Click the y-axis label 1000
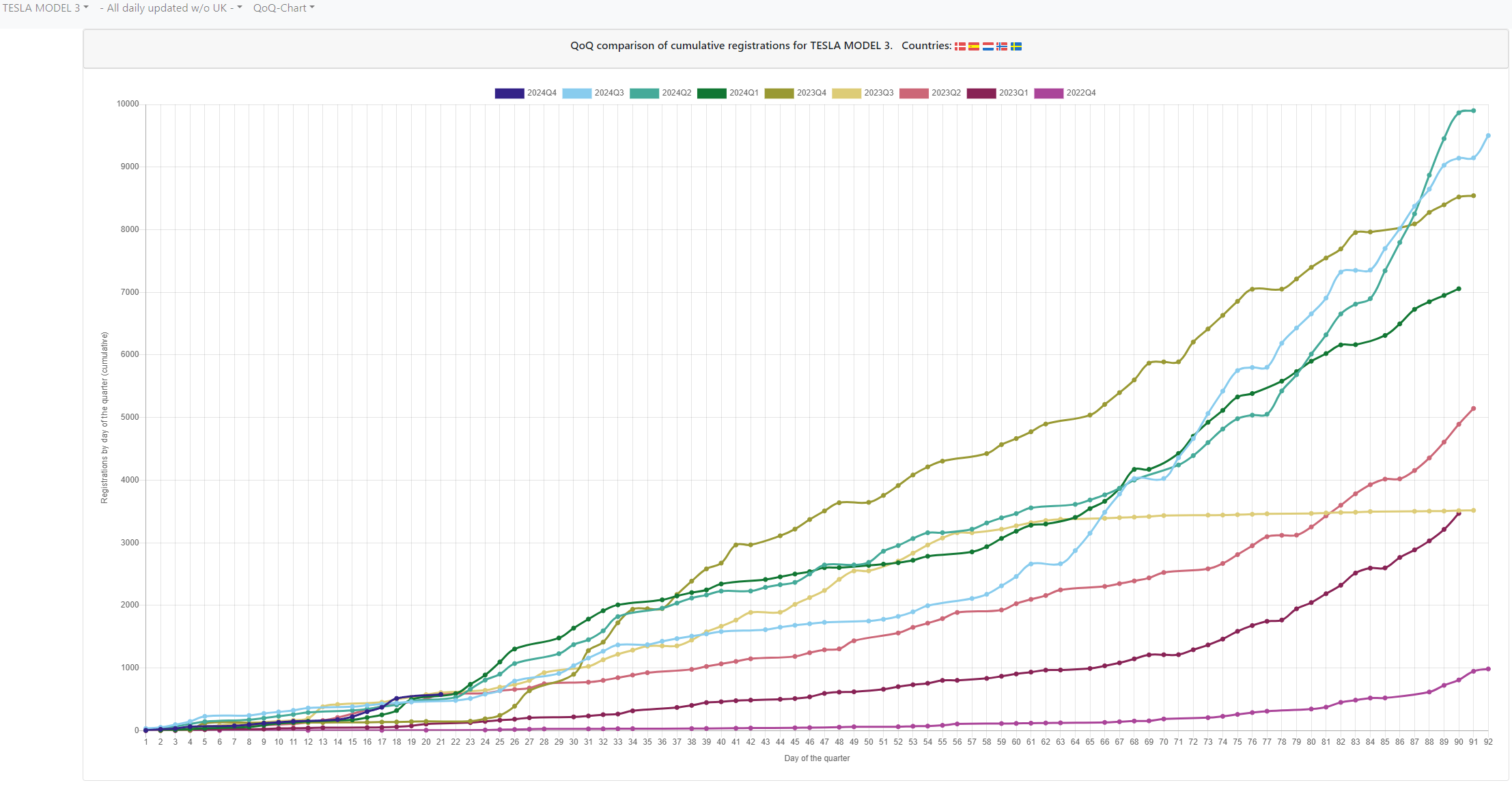The width and height of the screenshot is (1512, 785). point(130,668)
